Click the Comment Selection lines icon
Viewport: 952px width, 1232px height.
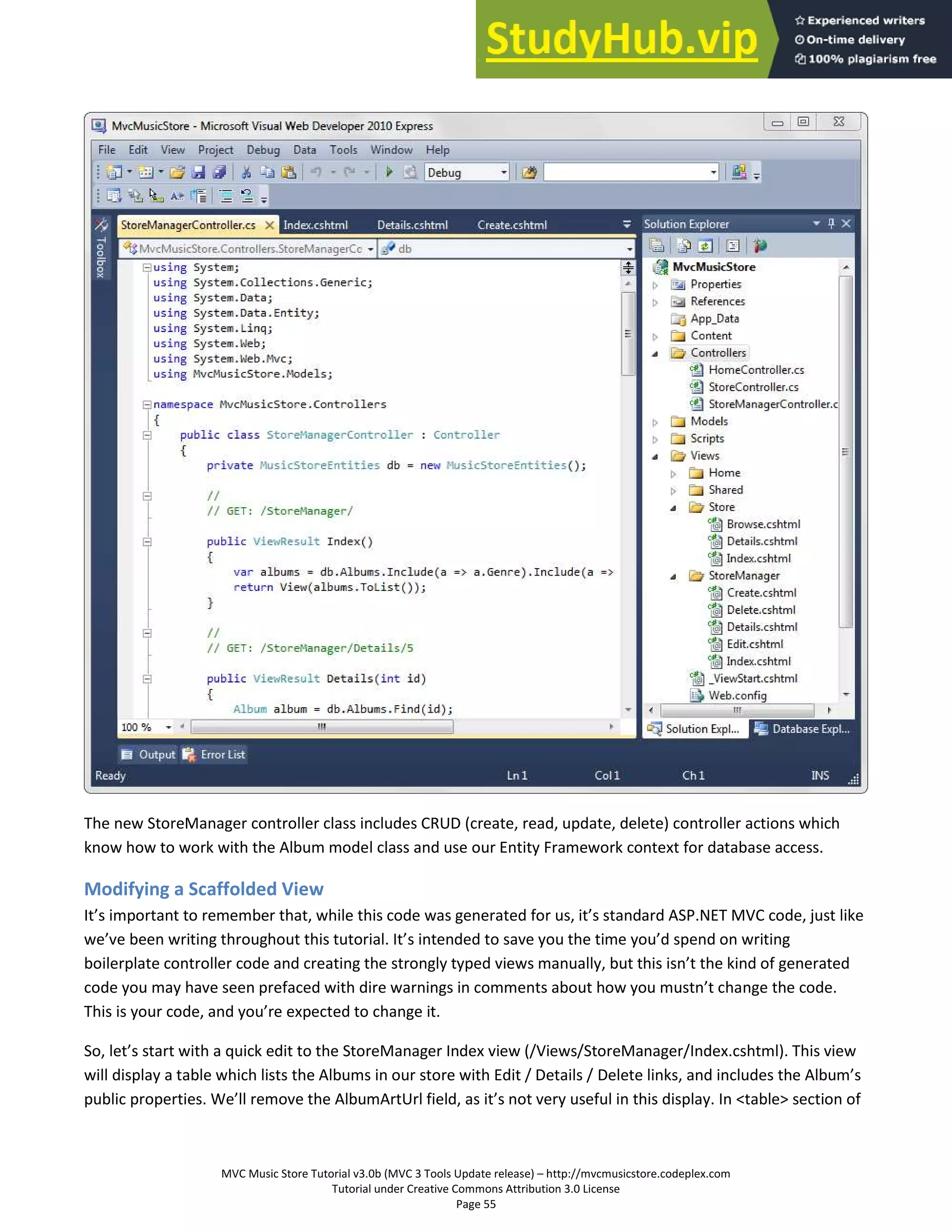(x=226, y=196)
